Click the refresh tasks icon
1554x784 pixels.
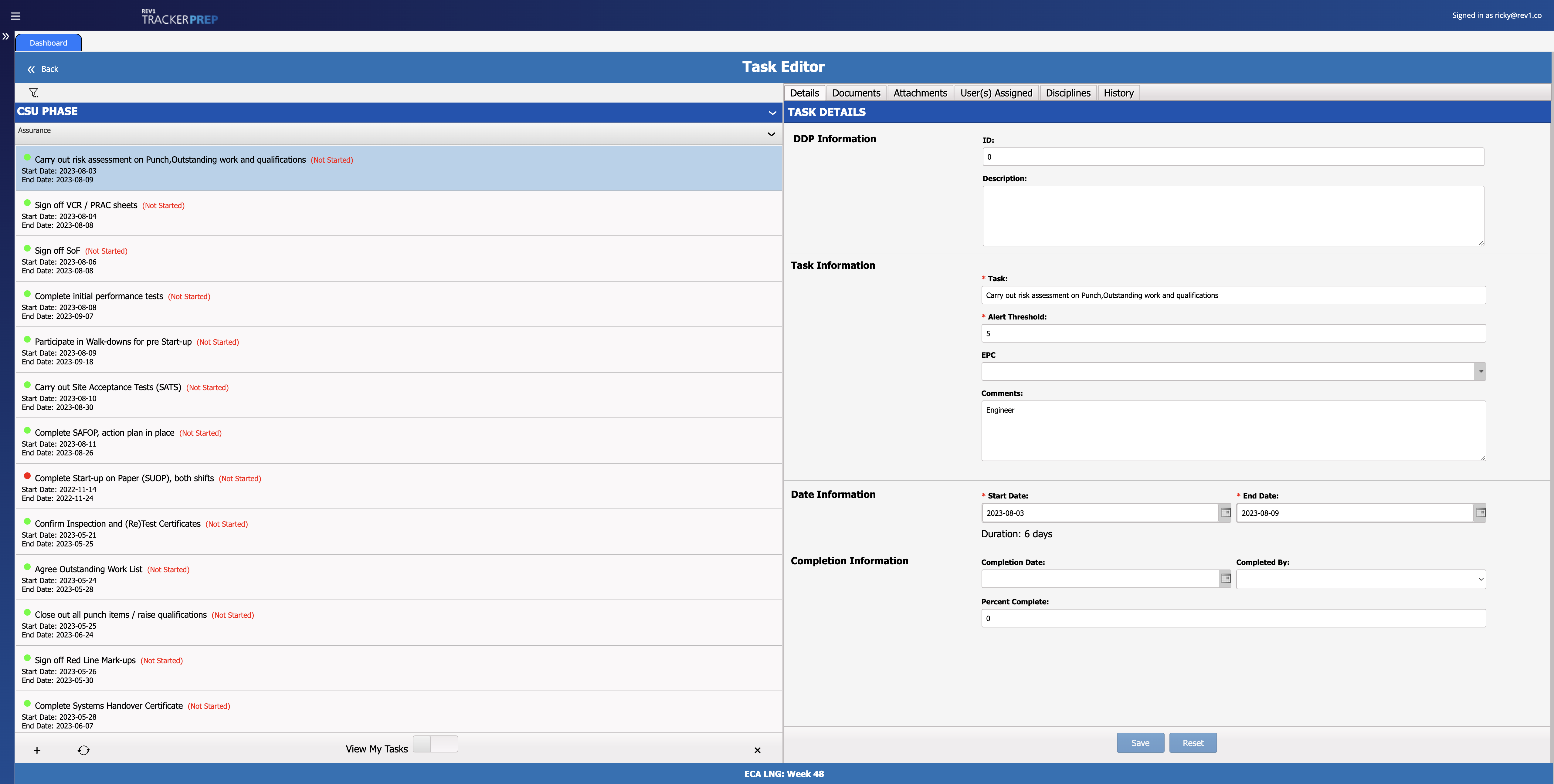pos(84,750)
